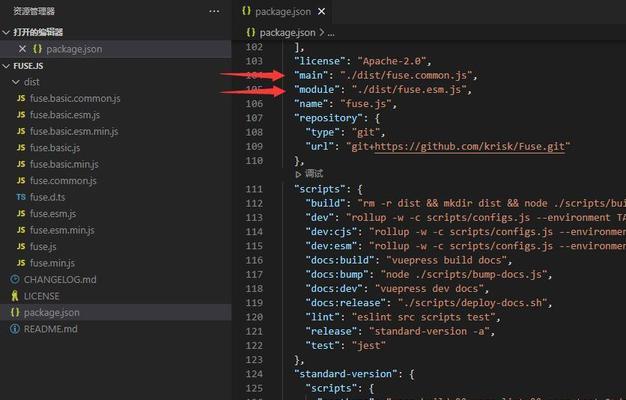The image size is (626, 400).
Task: Click the "module" key on line 105
Action: coord(317,89)
